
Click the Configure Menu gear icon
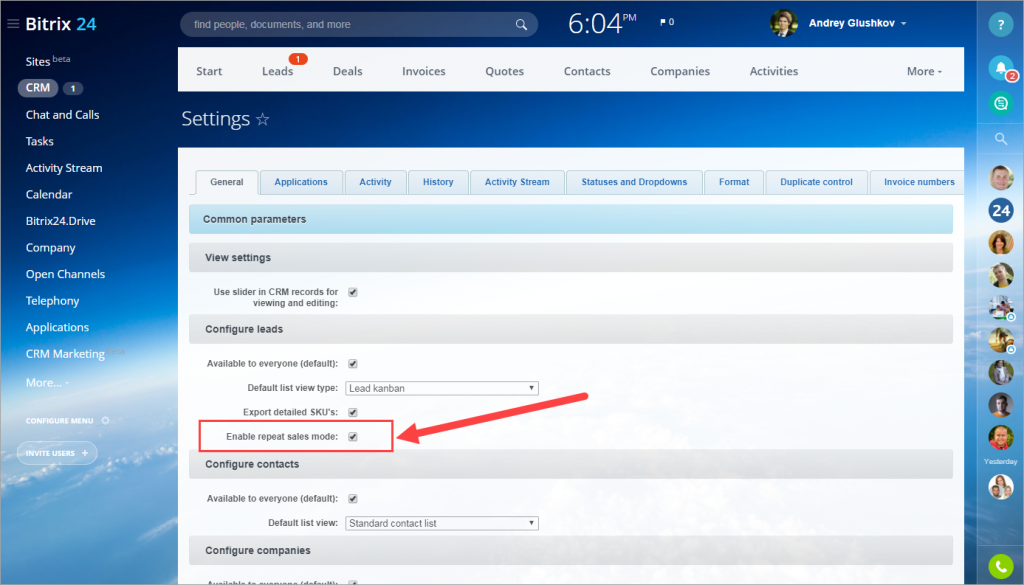pyautogui.click(x=105, y=420)
